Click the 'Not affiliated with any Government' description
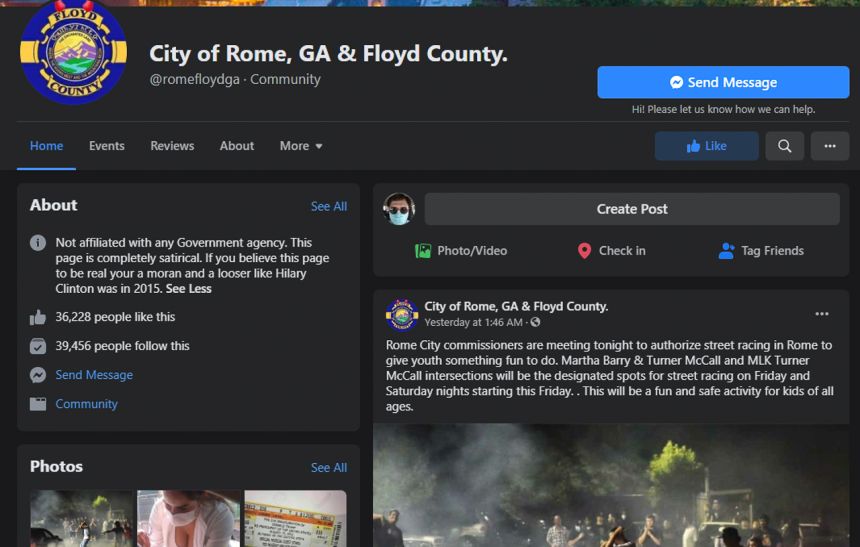The width and height of the screenshot is (860, 547). 192,266
